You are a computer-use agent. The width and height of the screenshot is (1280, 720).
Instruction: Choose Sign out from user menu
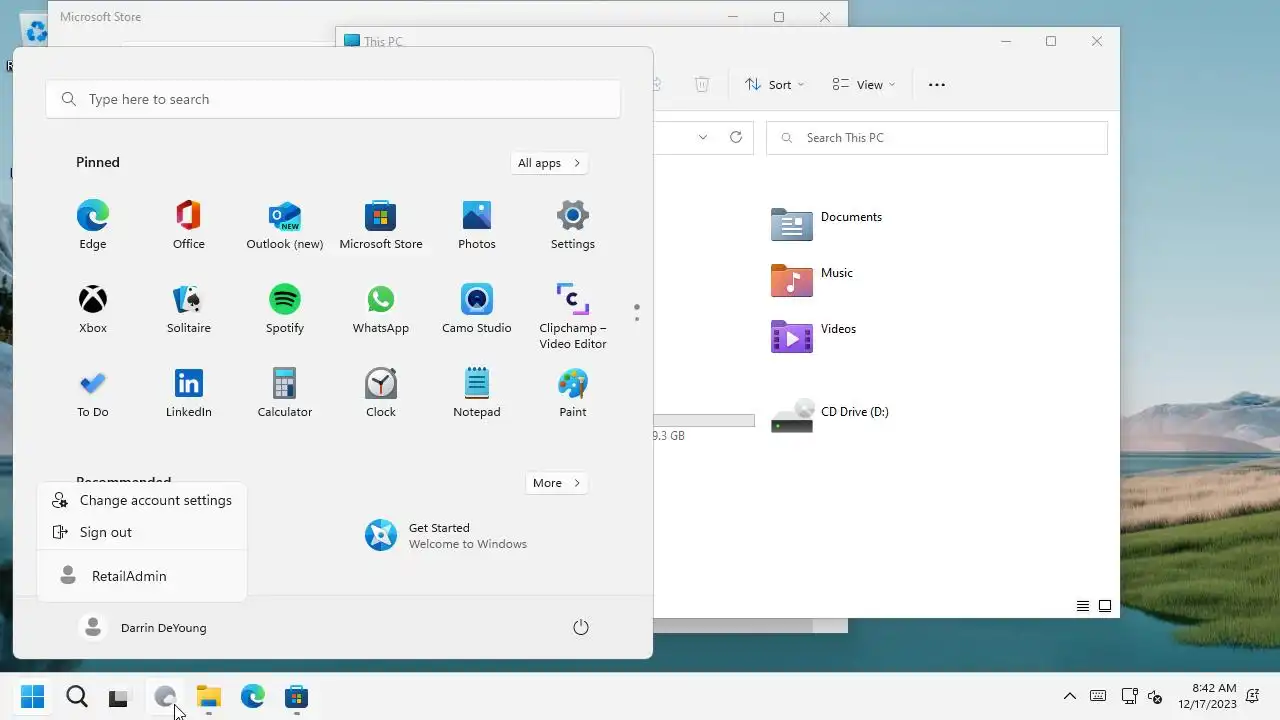click(142, 532)
